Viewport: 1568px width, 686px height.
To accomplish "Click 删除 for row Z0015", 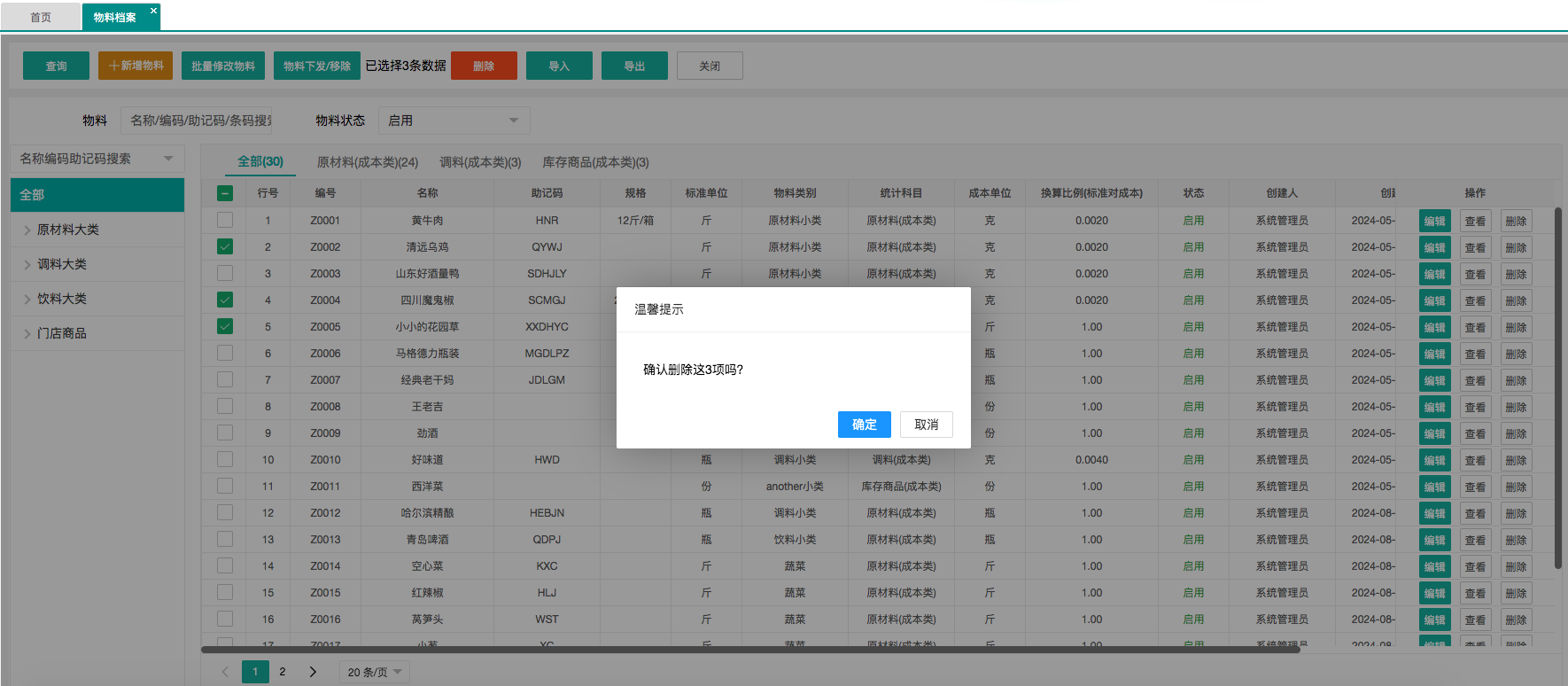I will pos(1516,593).
